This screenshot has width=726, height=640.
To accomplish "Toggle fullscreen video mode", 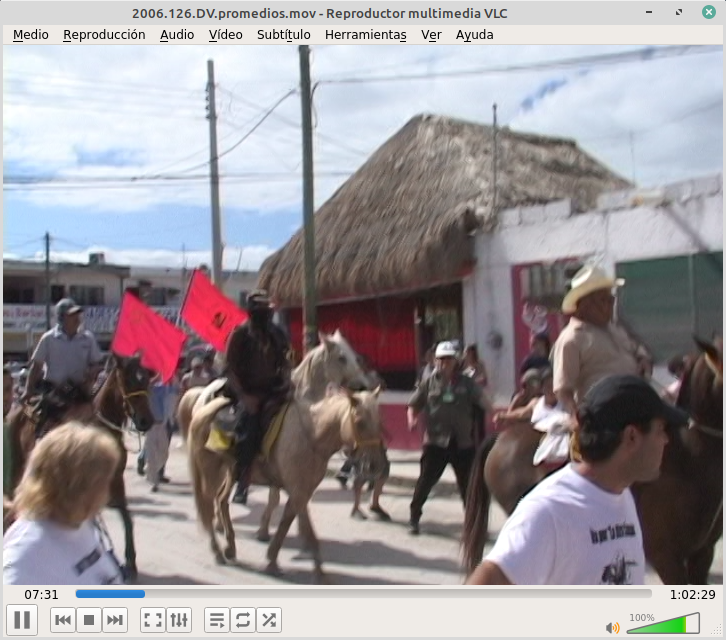I will click(152, 620).
